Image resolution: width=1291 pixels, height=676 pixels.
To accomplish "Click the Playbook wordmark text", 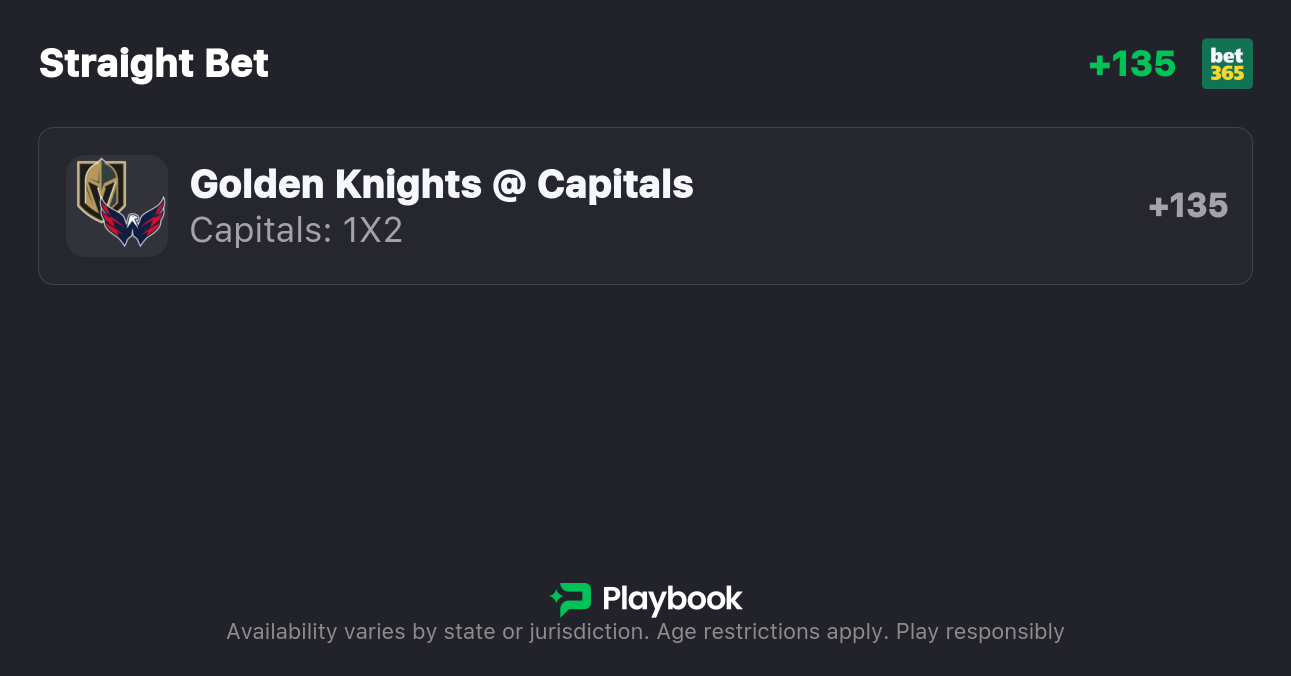I will tap(672, 599).
